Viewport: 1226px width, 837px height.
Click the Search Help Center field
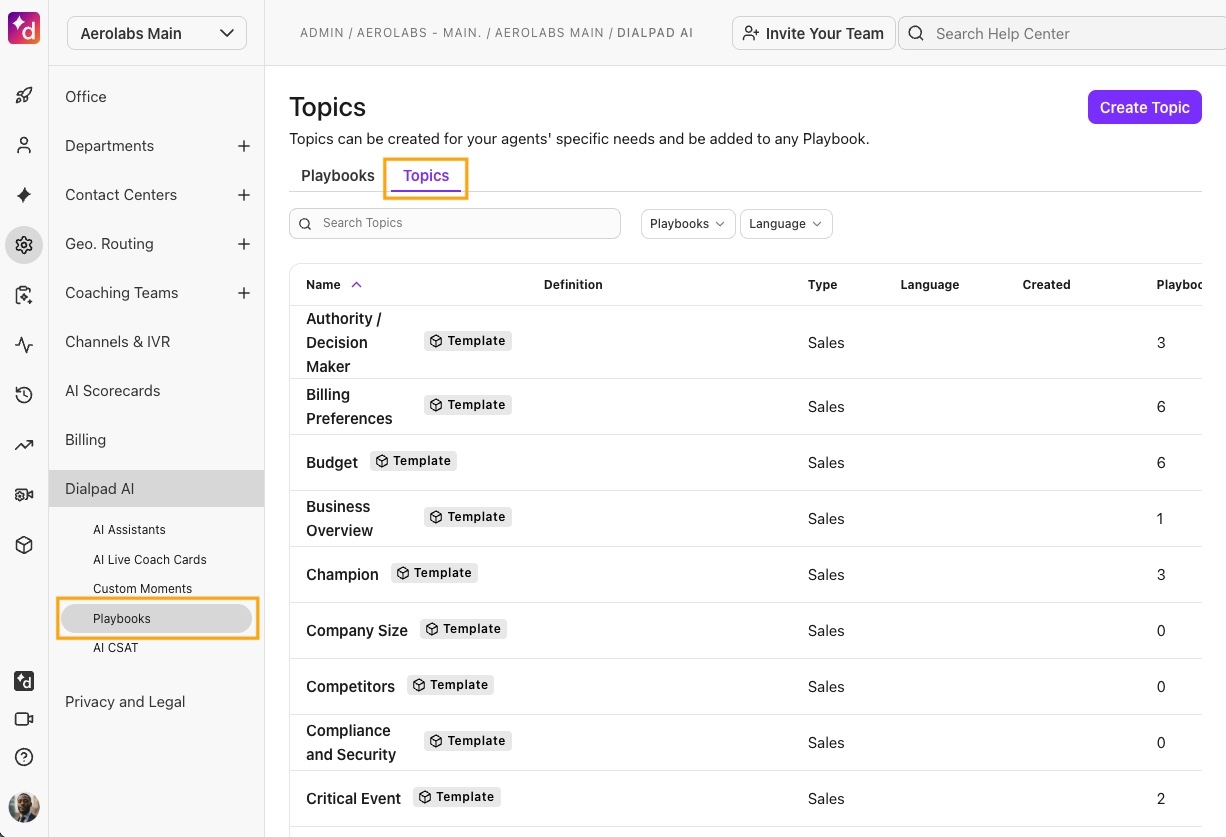1062,33
